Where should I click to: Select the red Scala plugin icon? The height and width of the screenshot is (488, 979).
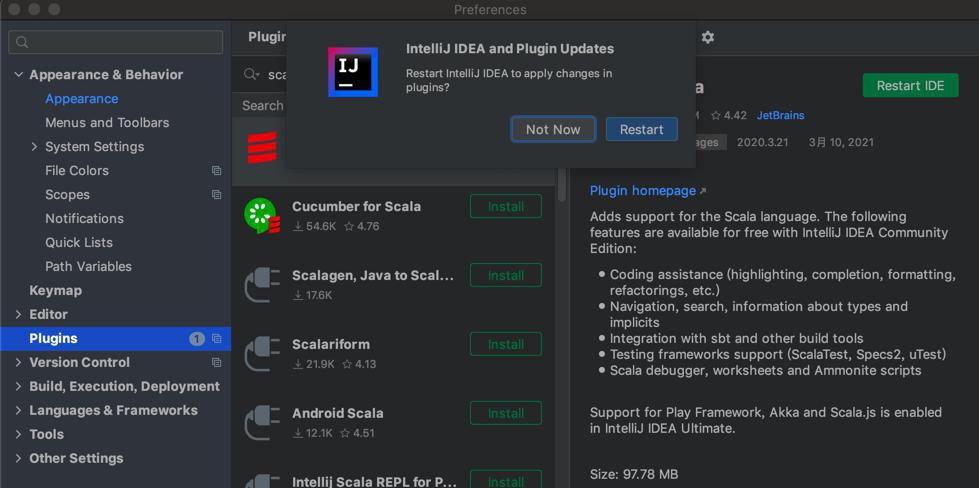tap(262, 148)
